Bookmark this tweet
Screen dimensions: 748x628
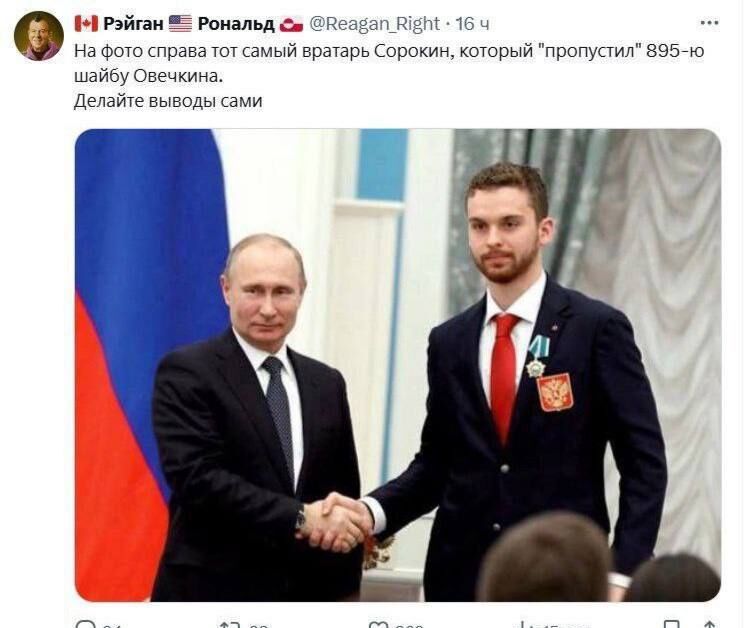pyautogui.click(x=672, y=624)
